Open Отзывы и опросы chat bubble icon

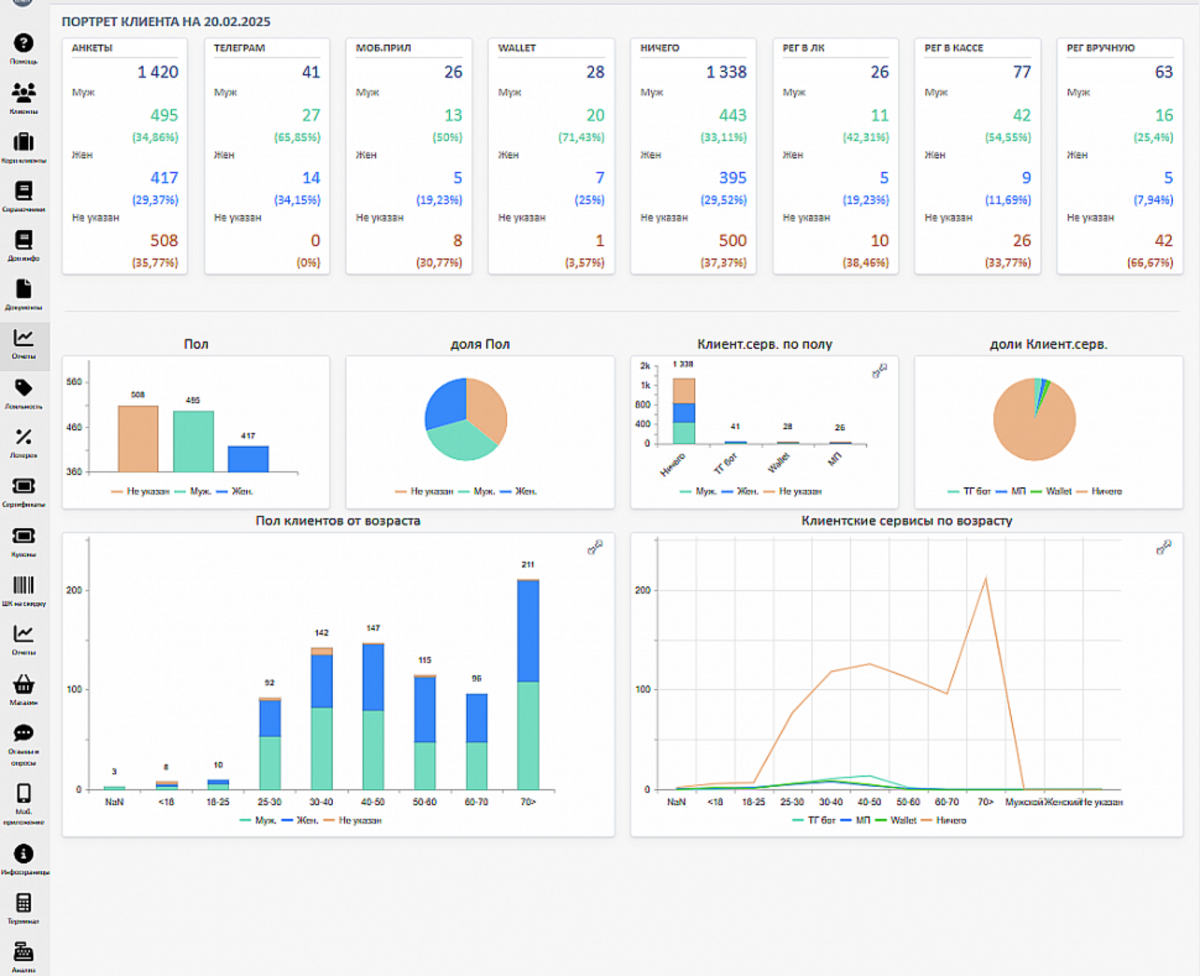pyautogui.click(x=24, y=734)
